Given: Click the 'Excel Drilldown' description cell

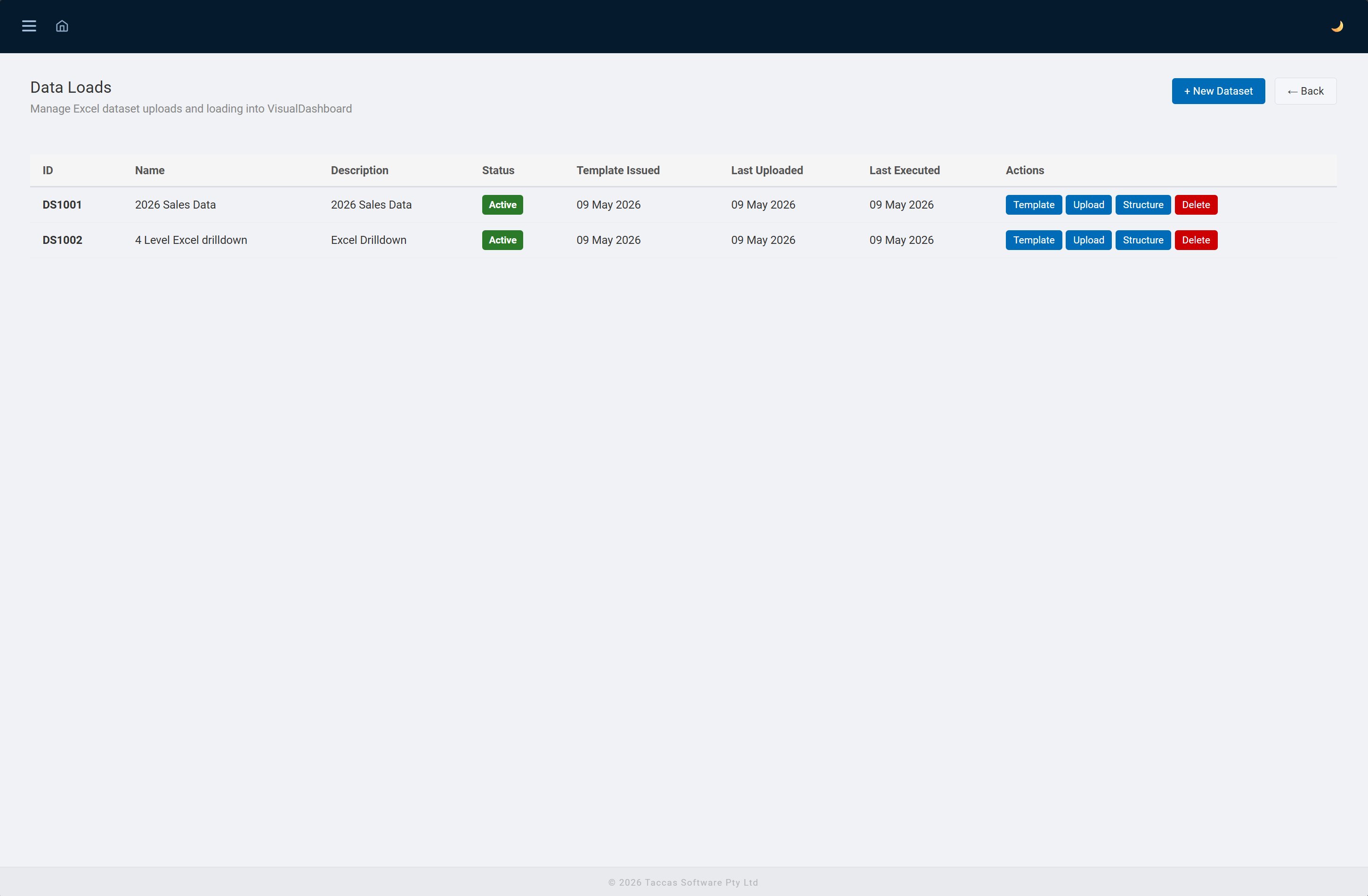Looking at the screenshot, I should (368, 240).
